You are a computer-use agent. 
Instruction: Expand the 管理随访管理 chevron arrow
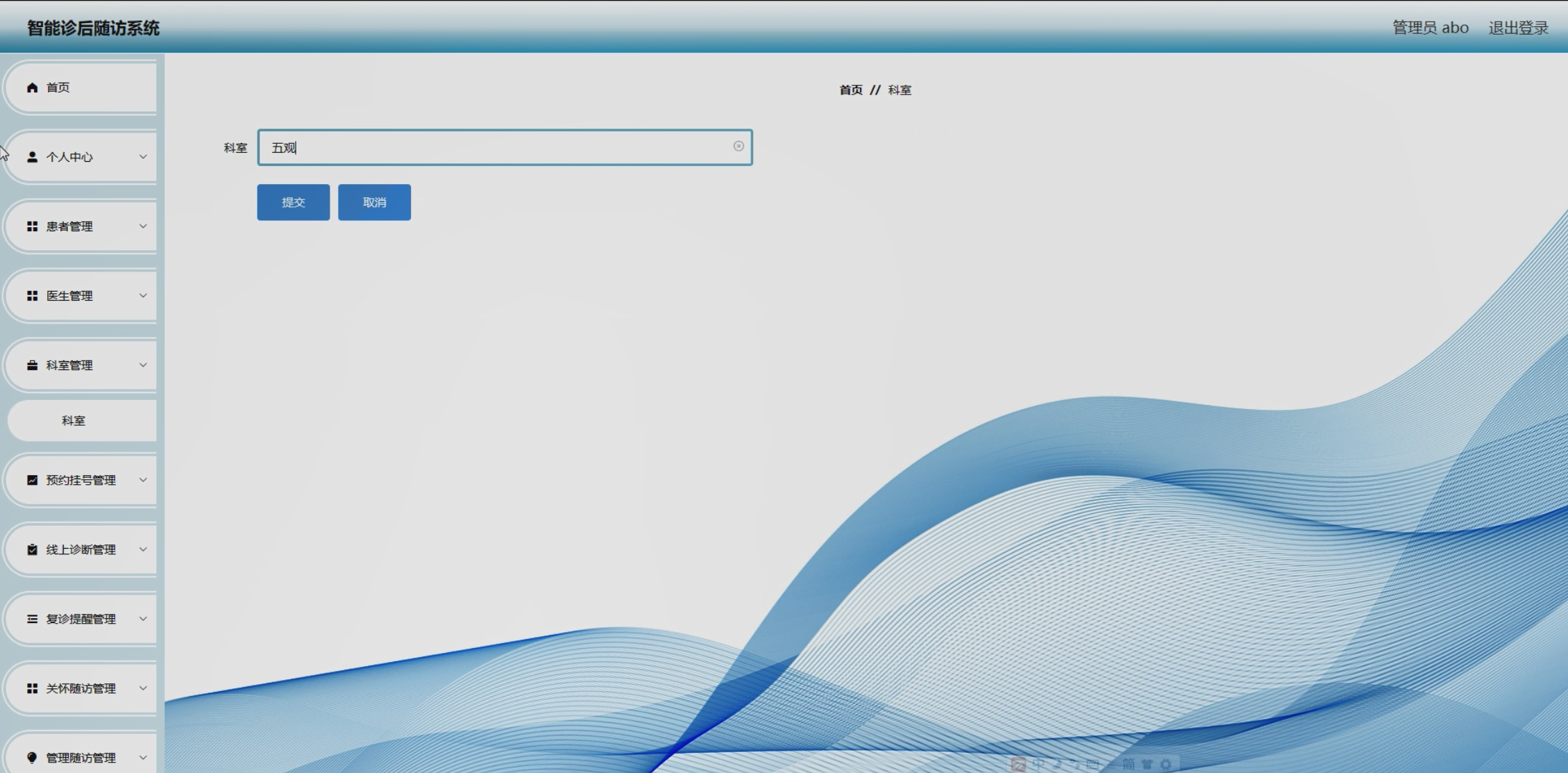tap(143, 758)
